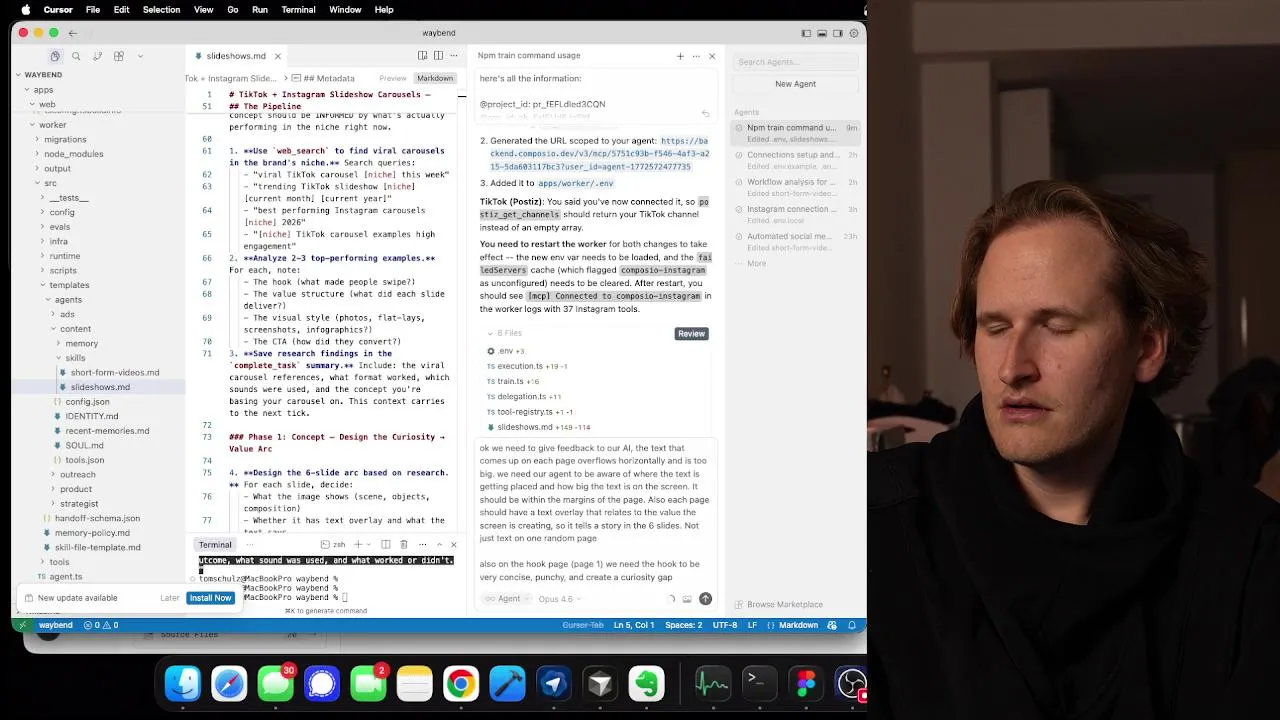Switch to the Preview mode tab

coord(392,78)
